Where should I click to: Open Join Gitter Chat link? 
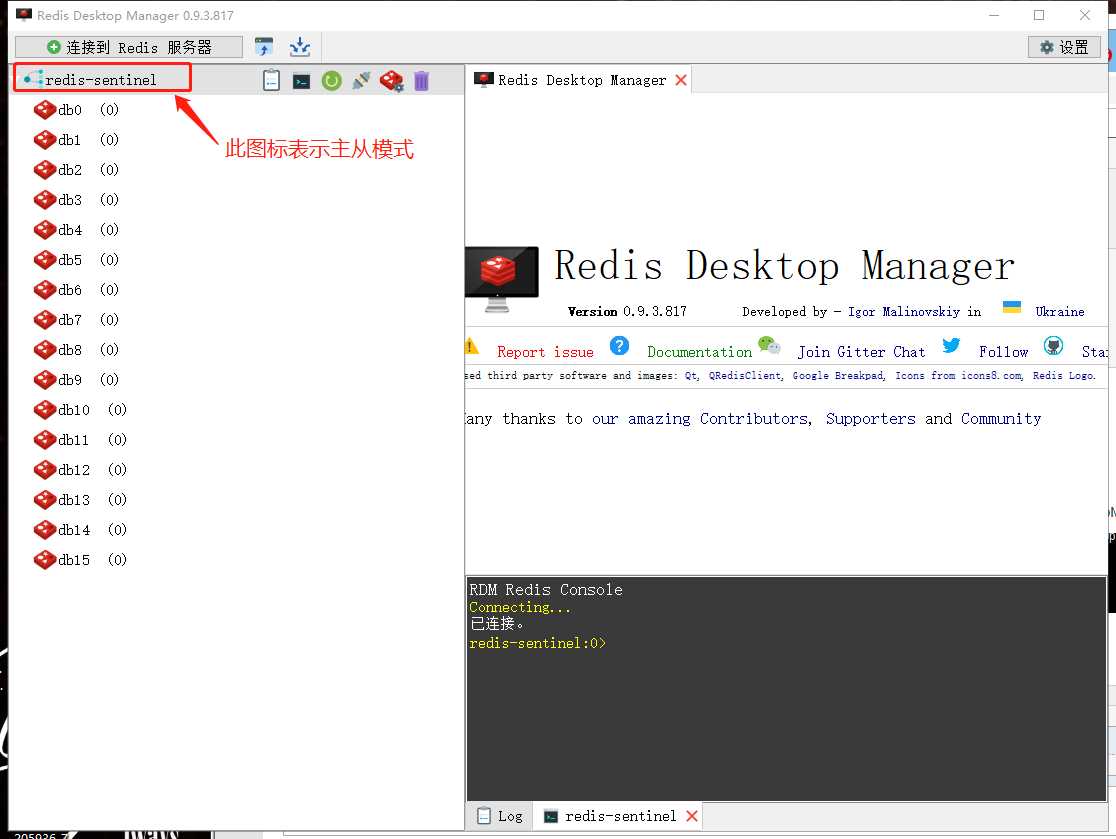(x=861, y=352)
